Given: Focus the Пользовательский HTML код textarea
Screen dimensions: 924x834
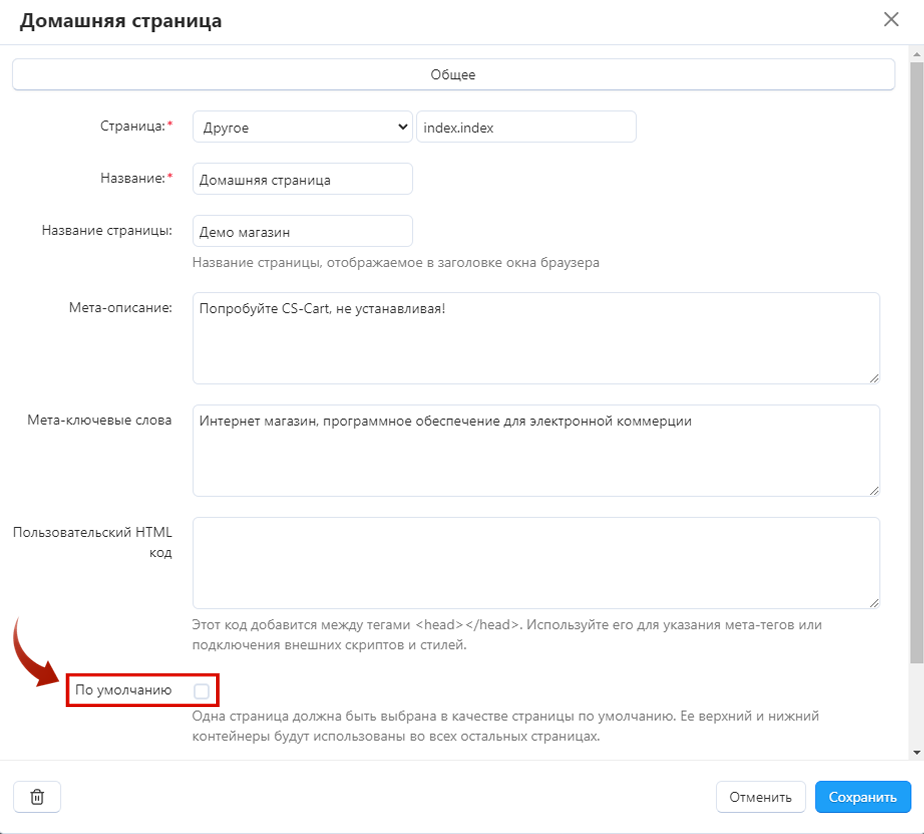Looking at the screenshot, I should point(536,563).
